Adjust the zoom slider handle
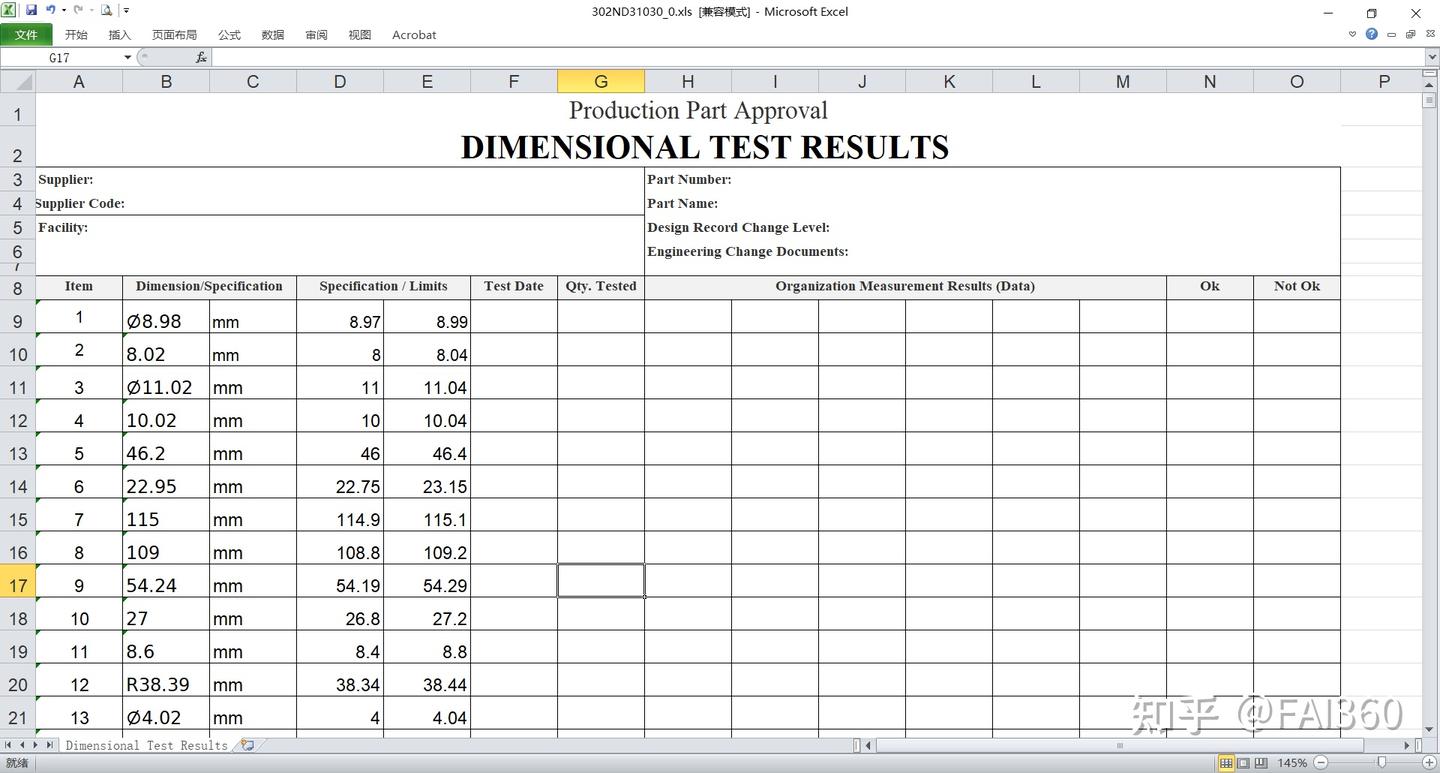 [x=1381, y=763]
